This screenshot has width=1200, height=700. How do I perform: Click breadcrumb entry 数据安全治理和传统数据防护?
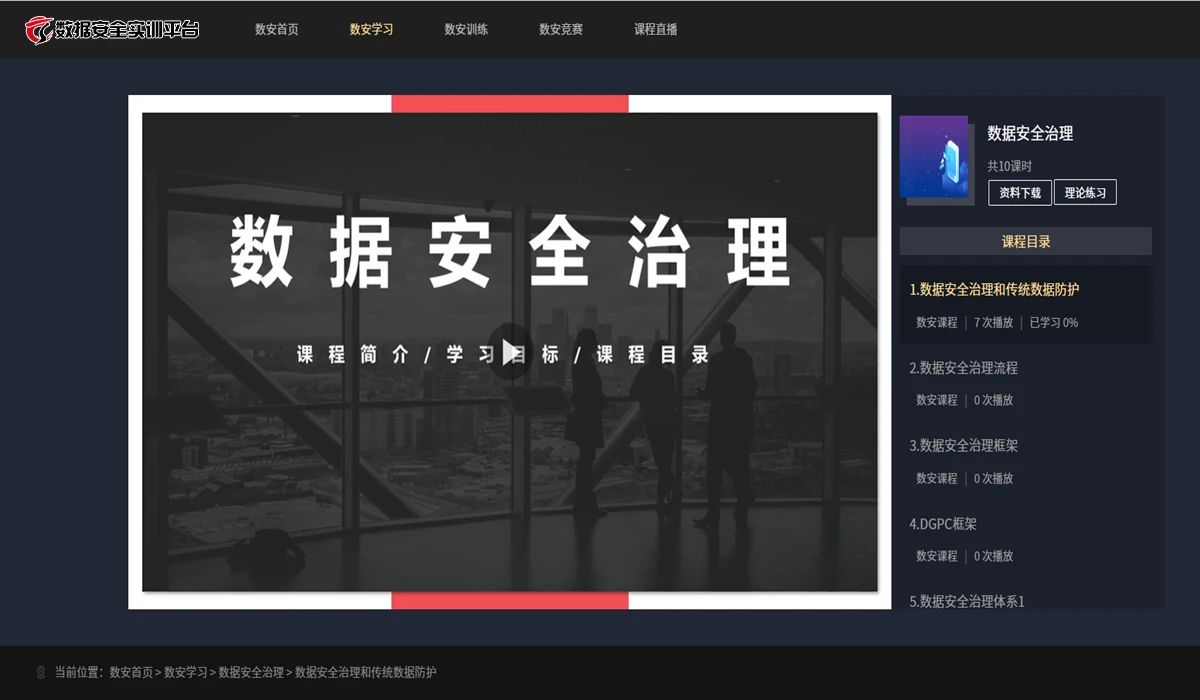(366, 672)
